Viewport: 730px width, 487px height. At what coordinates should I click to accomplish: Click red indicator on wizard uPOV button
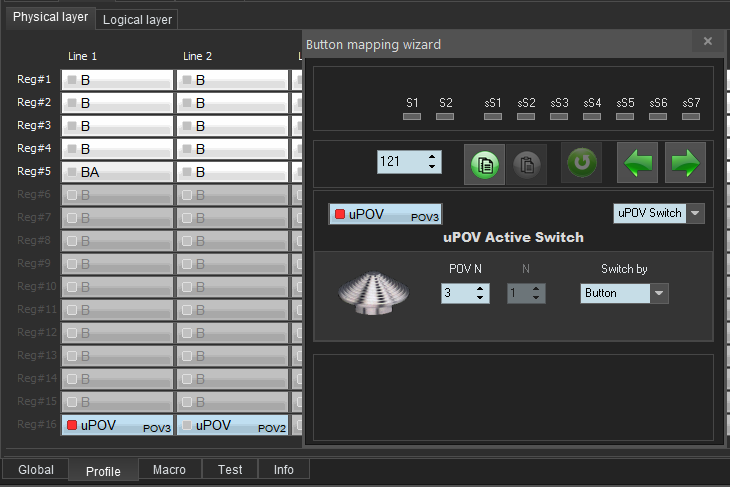340,214
